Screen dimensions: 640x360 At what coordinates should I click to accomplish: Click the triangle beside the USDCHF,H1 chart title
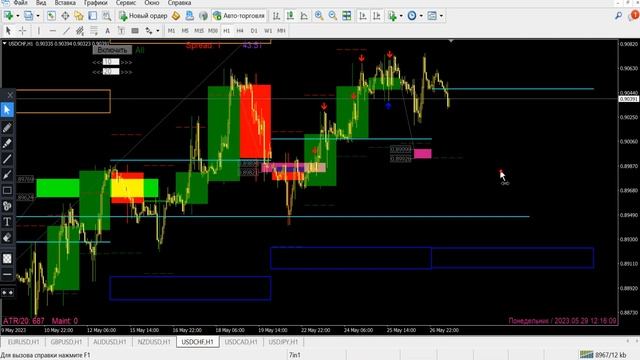[x=4, y=43]
